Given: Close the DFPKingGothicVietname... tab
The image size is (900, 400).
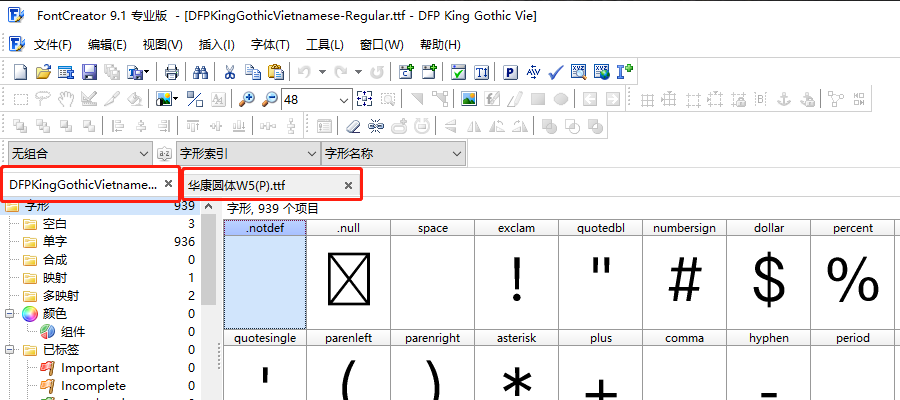Looking at the screenshot, I should (x=168, y=184).
